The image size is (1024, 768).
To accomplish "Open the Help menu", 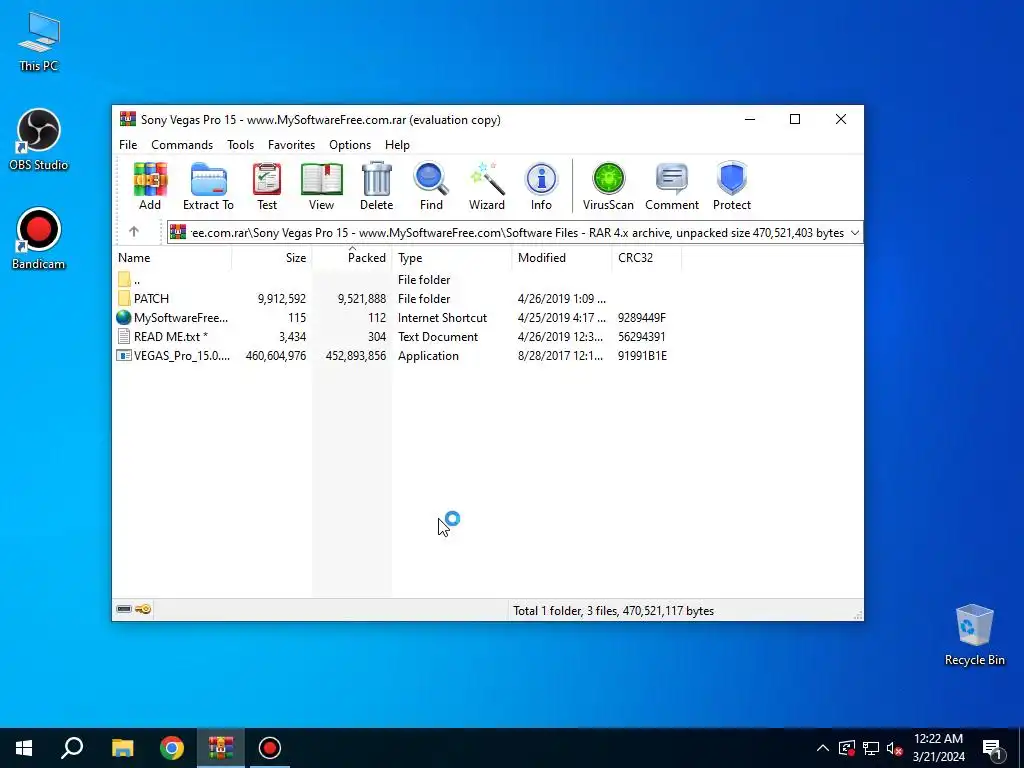I will [x=397, y=145].
